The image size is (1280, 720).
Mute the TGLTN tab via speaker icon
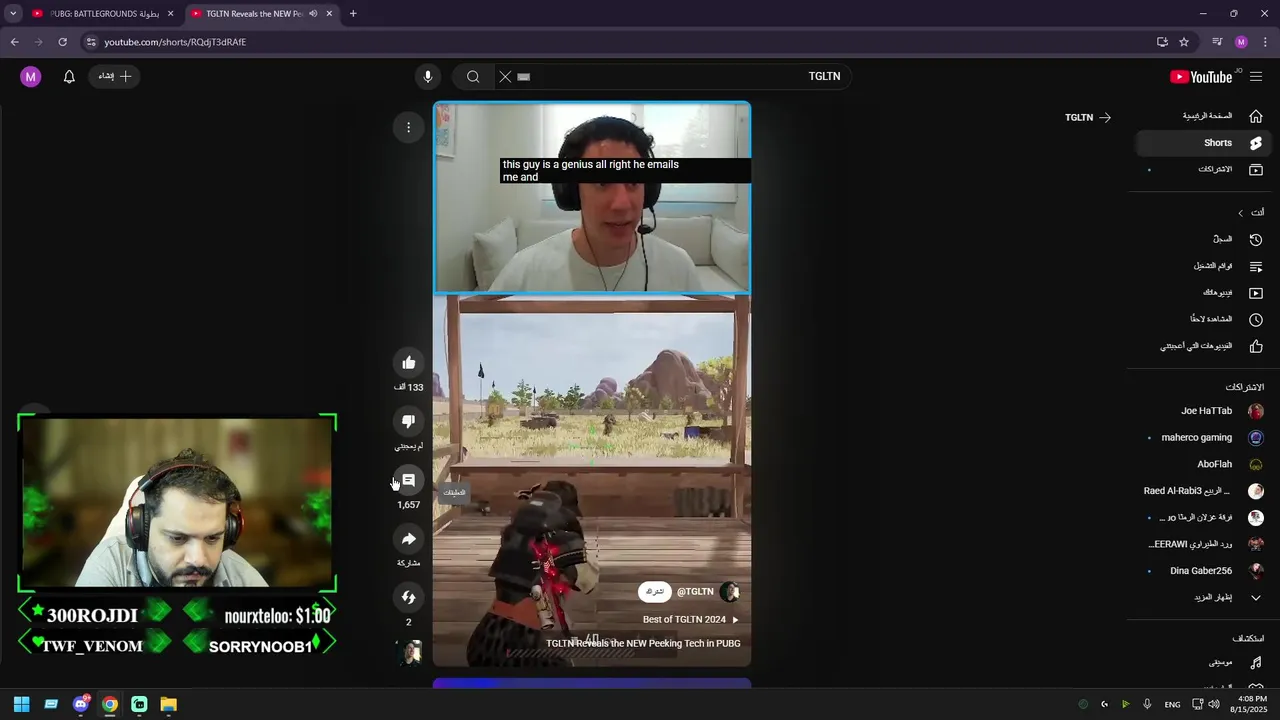pyautogui.click(x=313, y=14)
